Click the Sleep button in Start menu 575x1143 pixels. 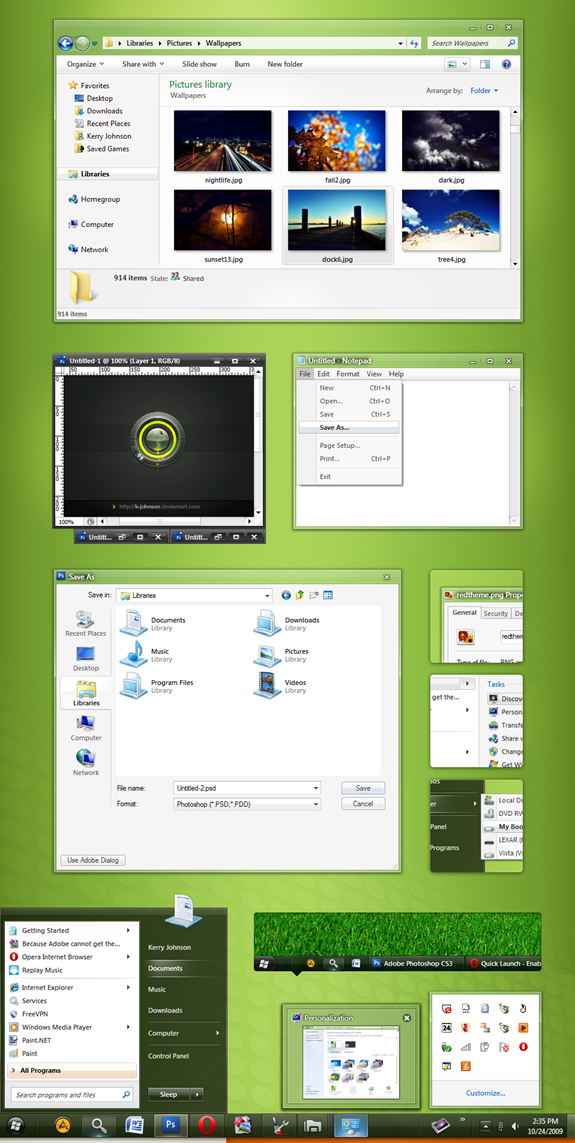click(x=169, y=1094)
